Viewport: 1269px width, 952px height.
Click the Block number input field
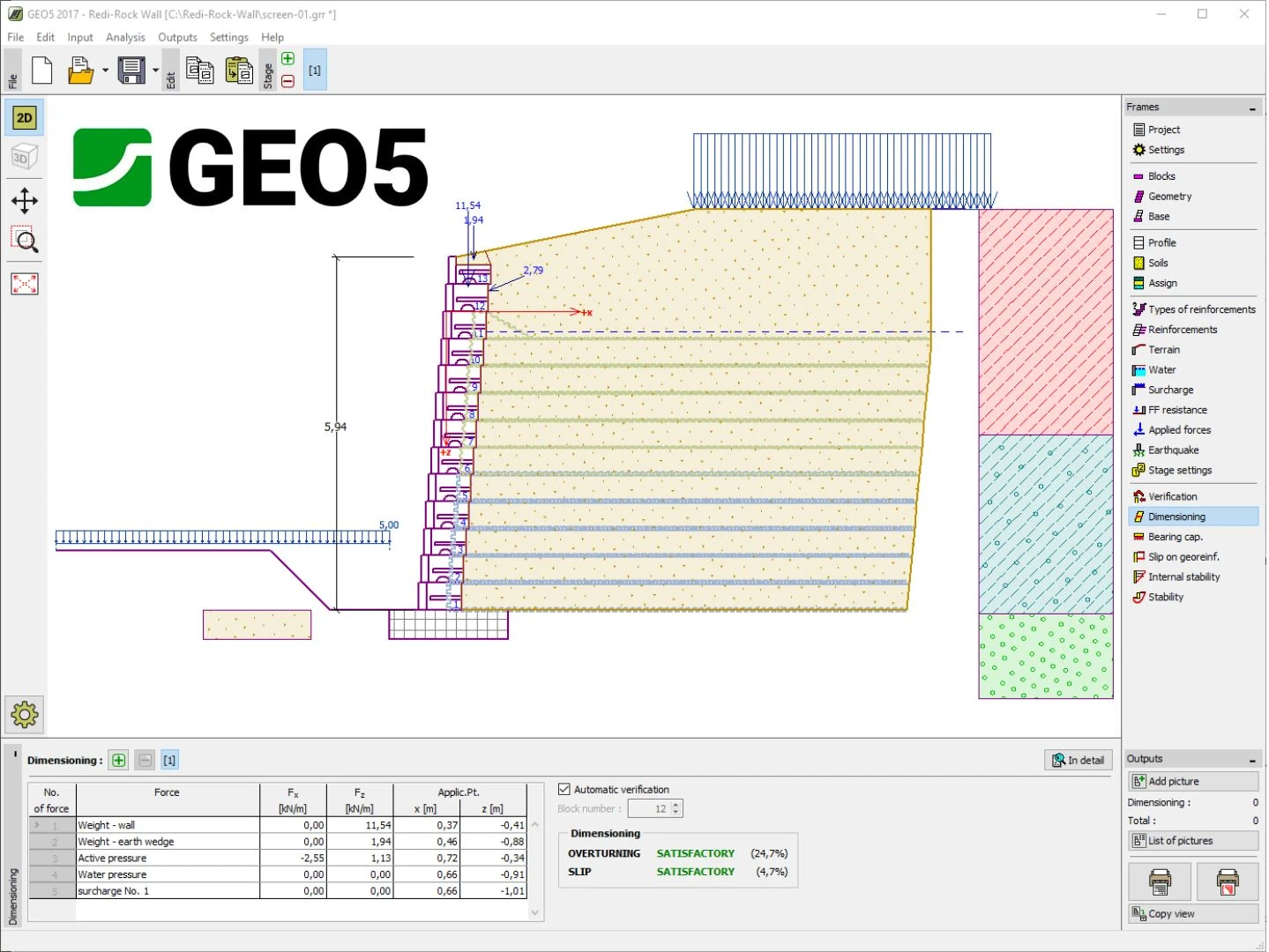(649, 809)
